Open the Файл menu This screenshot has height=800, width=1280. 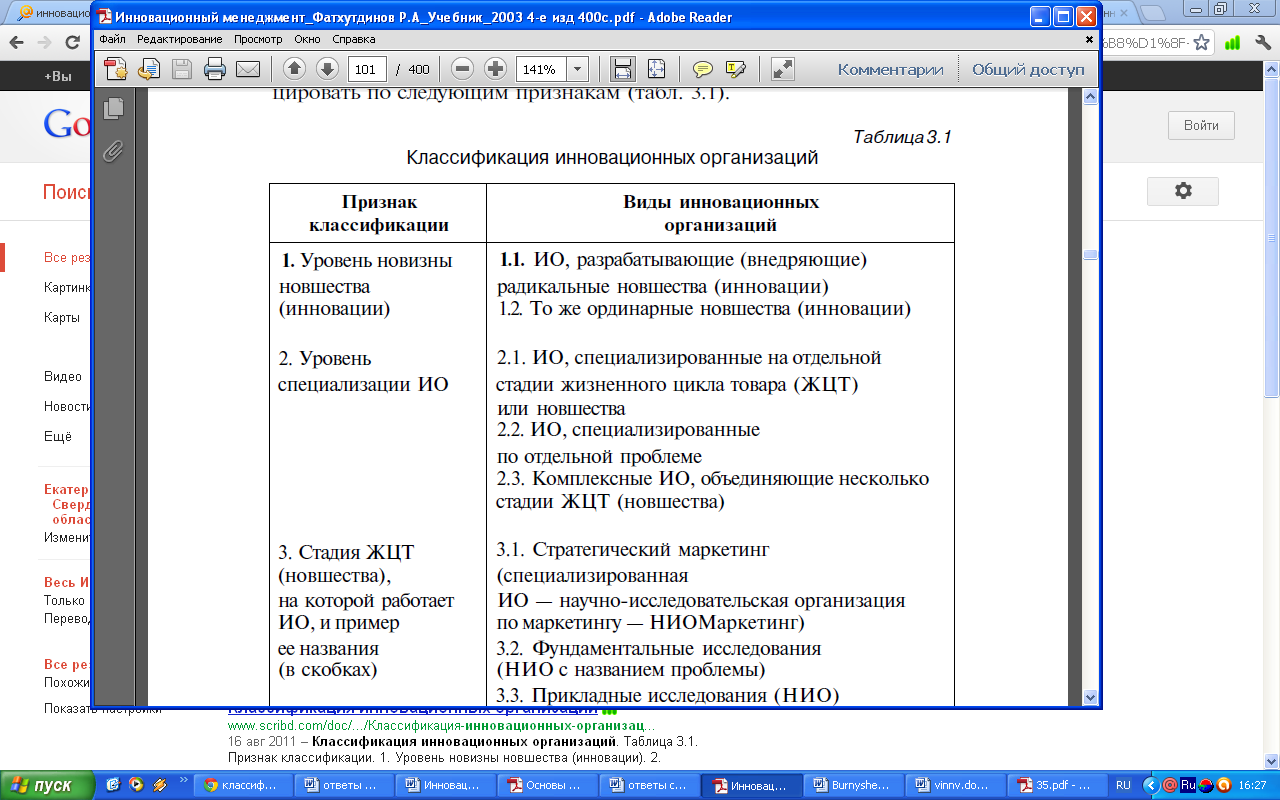(x=112, y=39)
